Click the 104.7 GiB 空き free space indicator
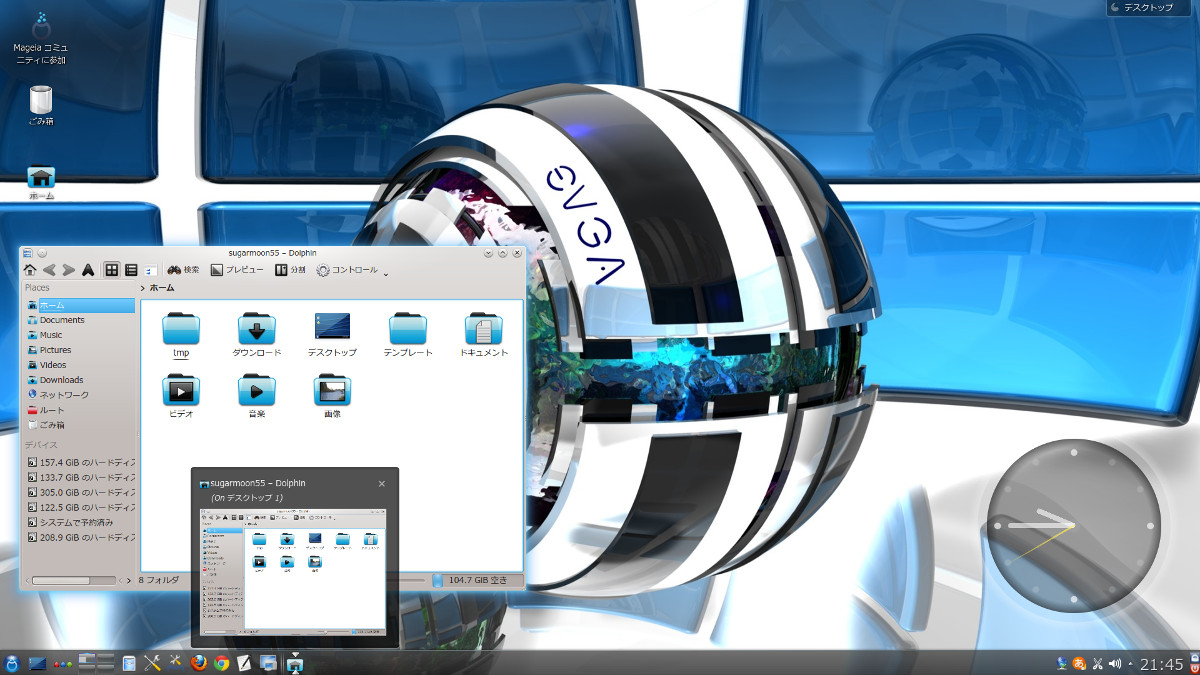 click(478, 580)
